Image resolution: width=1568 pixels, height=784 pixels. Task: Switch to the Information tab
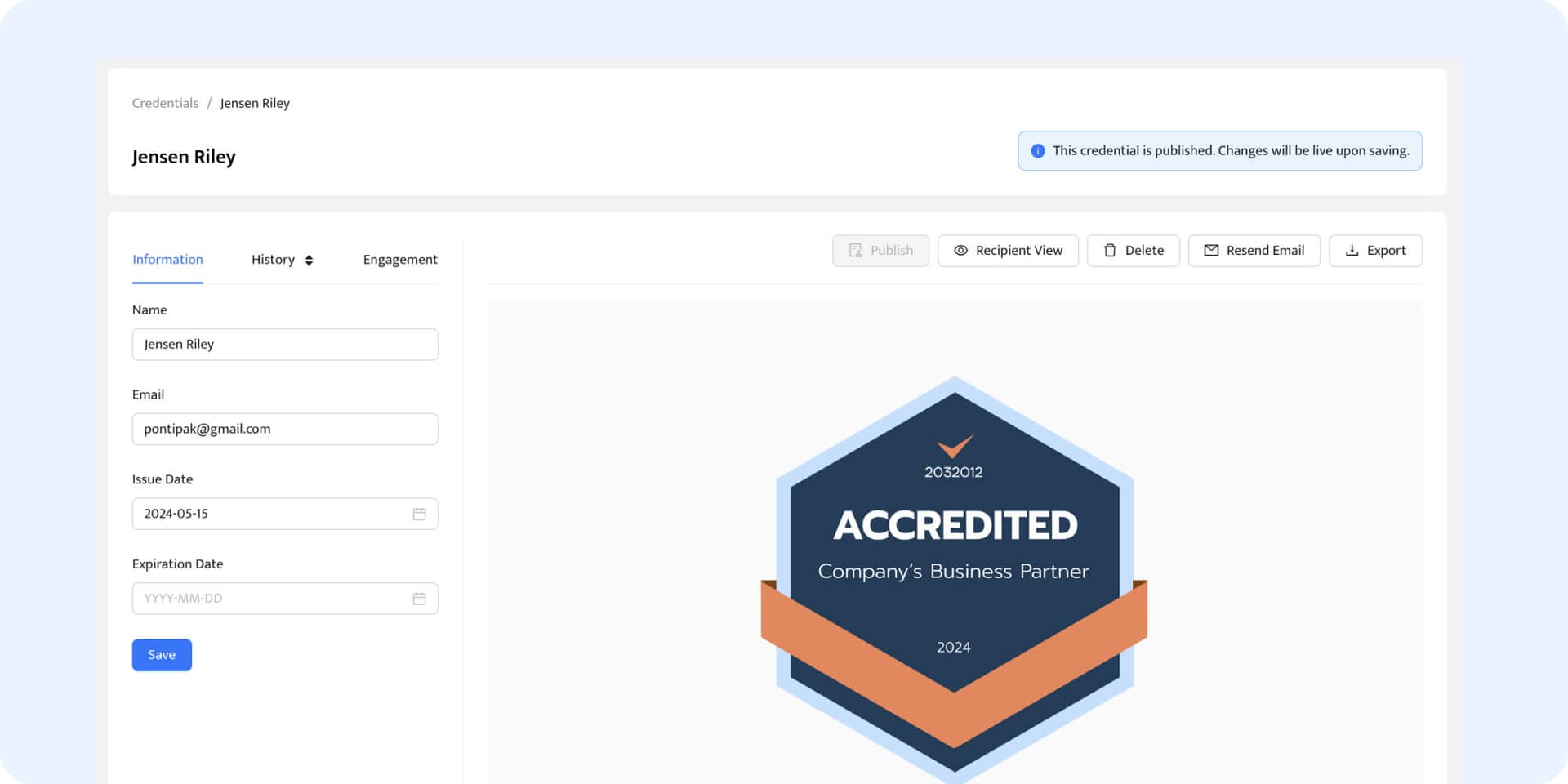pyautogui.click(x=167, y=260)
